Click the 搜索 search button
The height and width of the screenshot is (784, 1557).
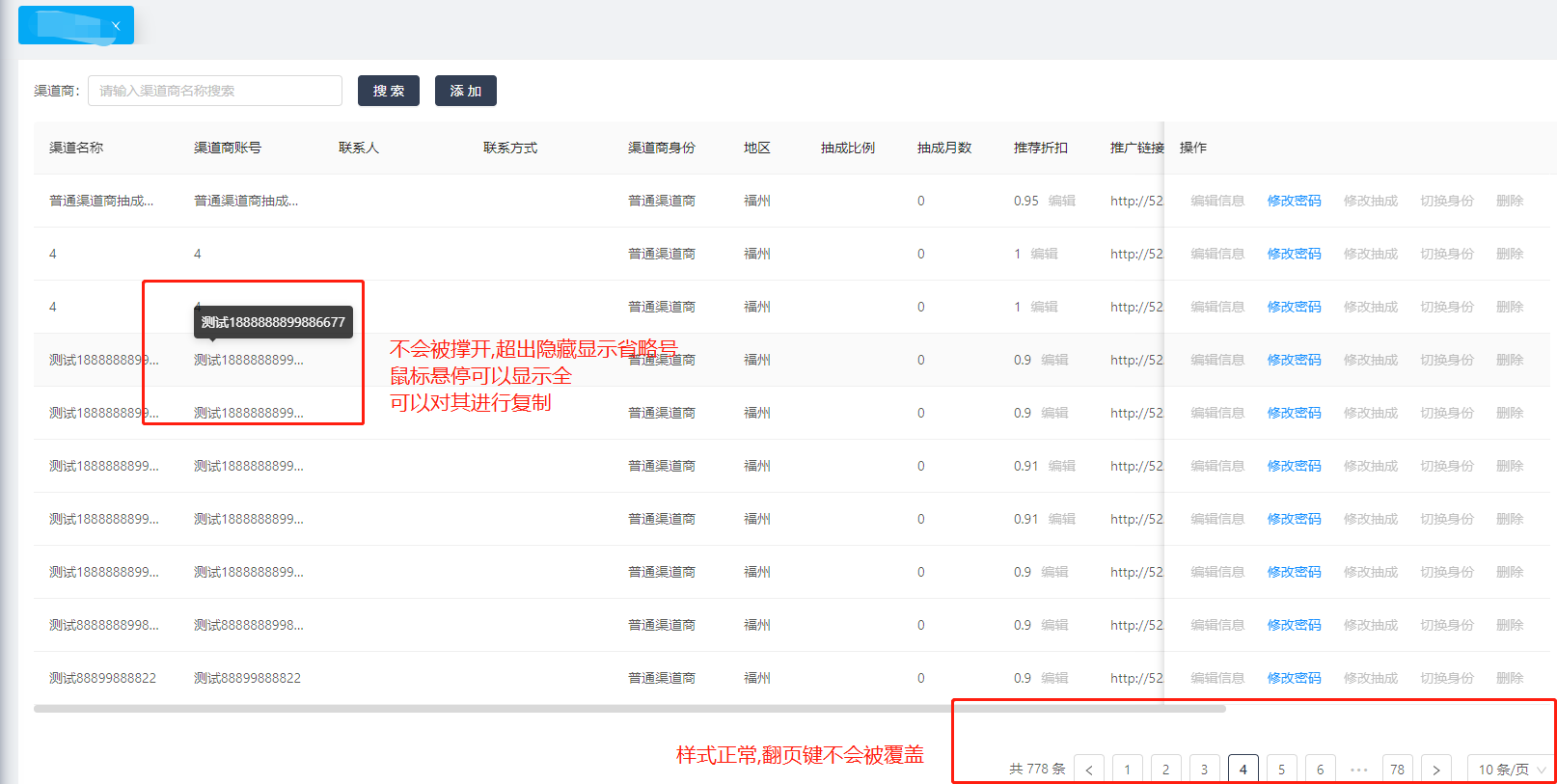(389, 91)
